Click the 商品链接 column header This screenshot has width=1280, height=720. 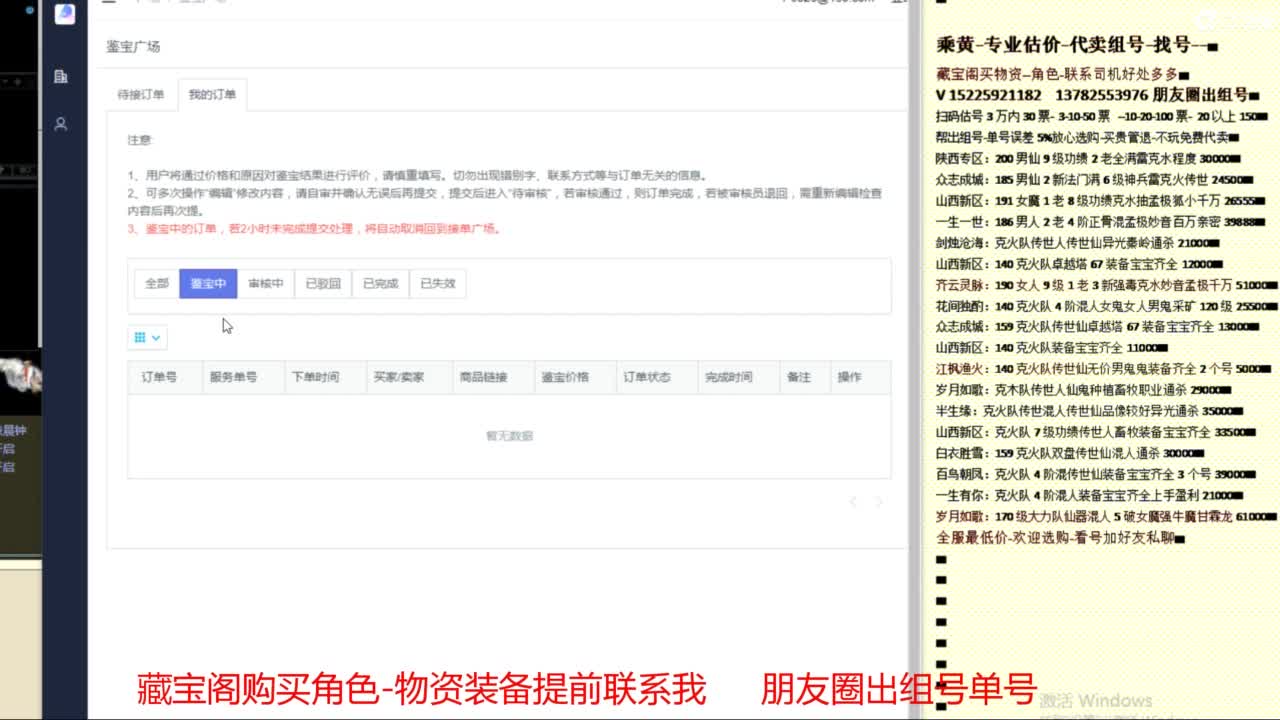483,377
